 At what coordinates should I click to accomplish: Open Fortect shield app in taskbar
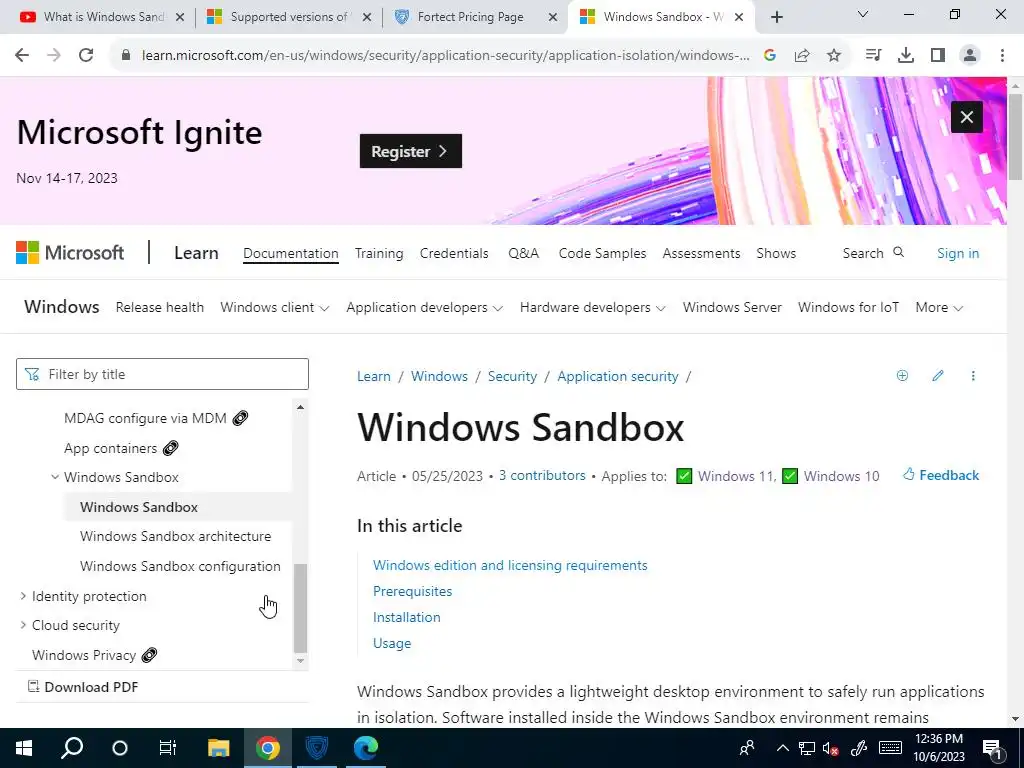[317, 748]
